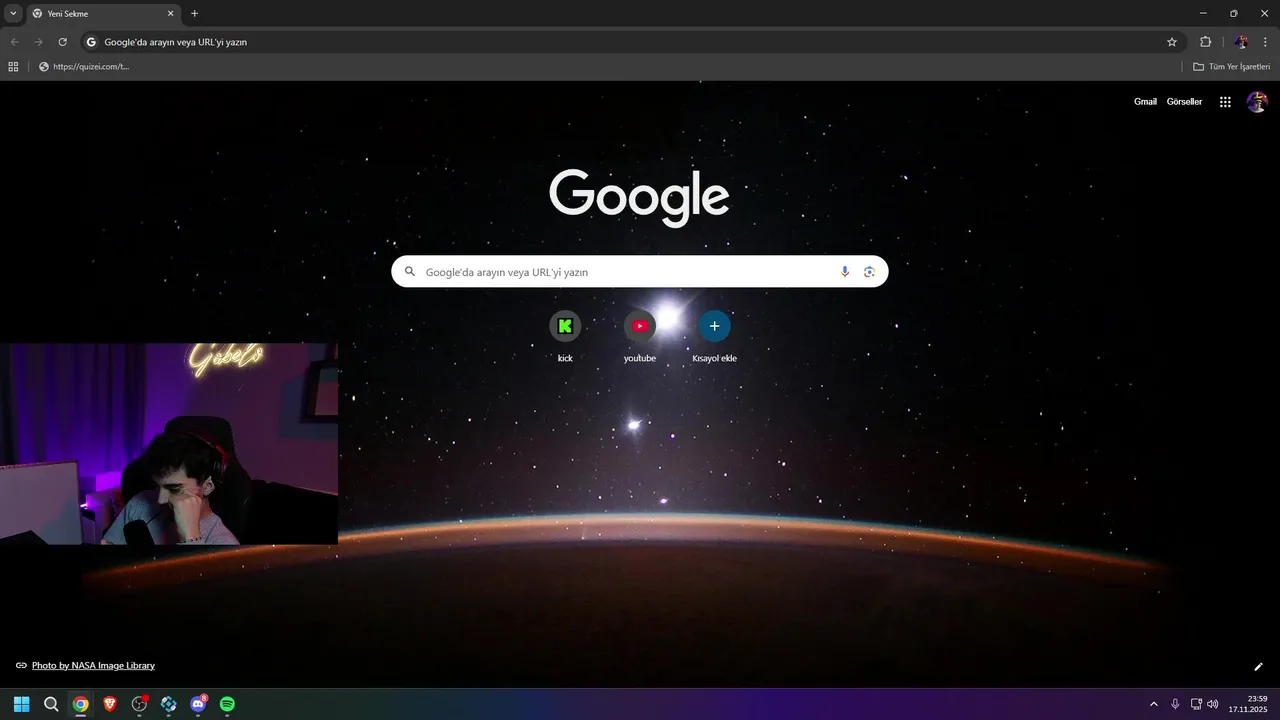
Task: Open the Görseller link
Action: 1184,102
